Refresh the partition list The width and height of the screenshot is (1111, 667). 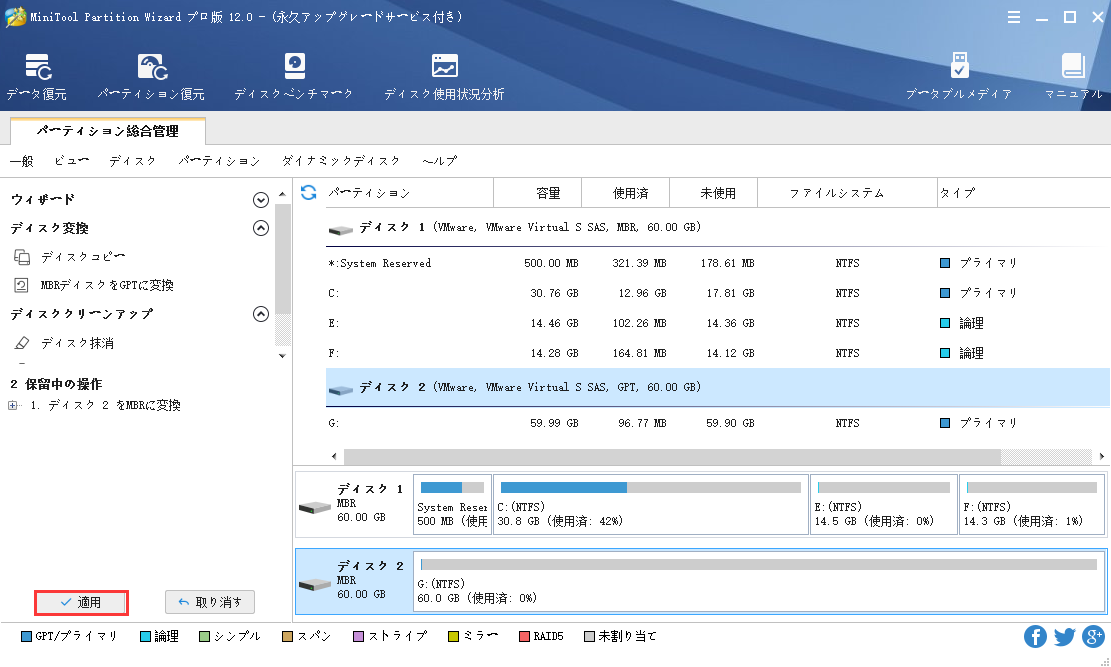(x=307, y=192)
